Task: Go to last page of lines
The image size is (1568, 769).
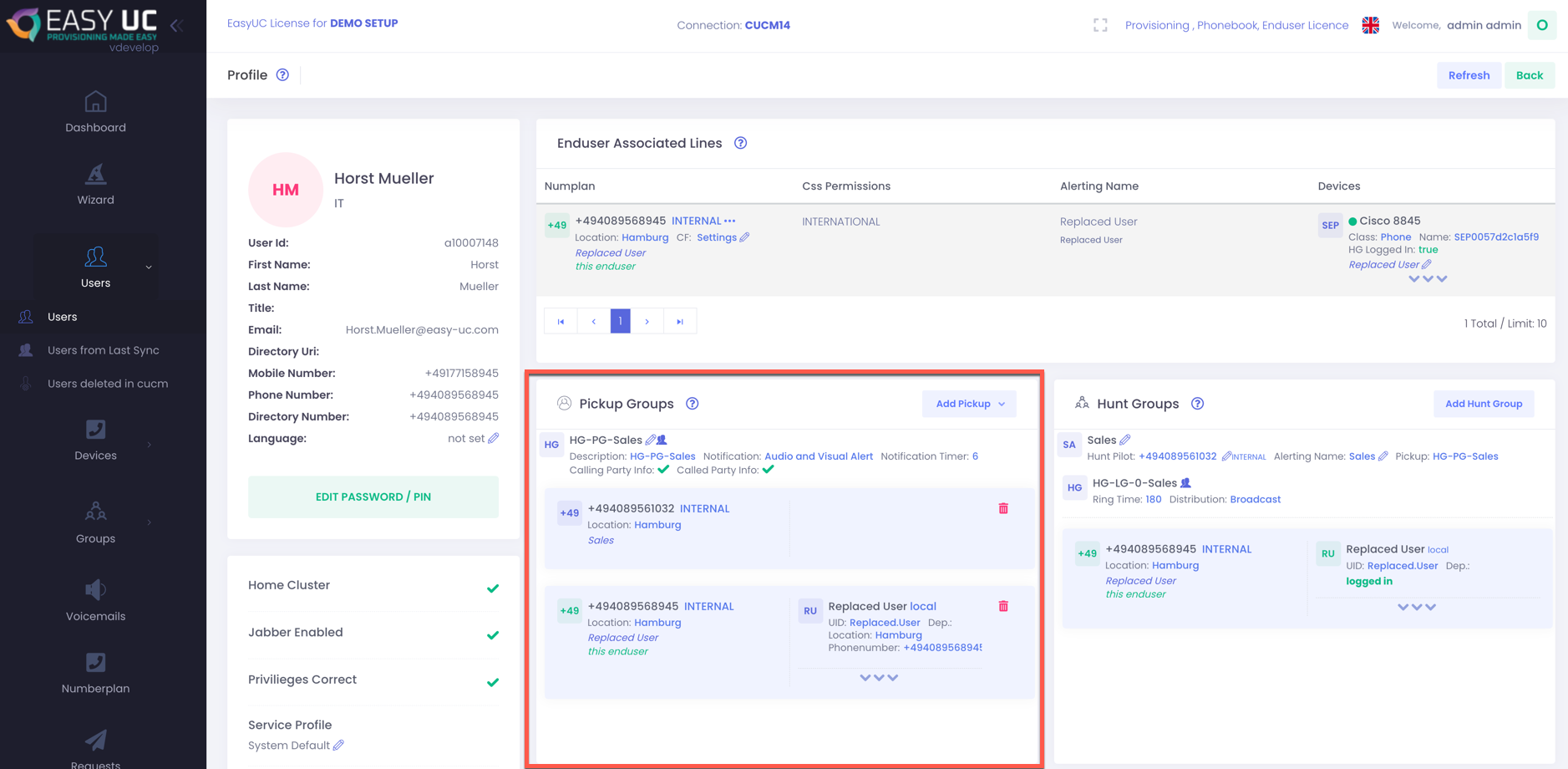Action: pyautogui.click(x=680, y=321)
